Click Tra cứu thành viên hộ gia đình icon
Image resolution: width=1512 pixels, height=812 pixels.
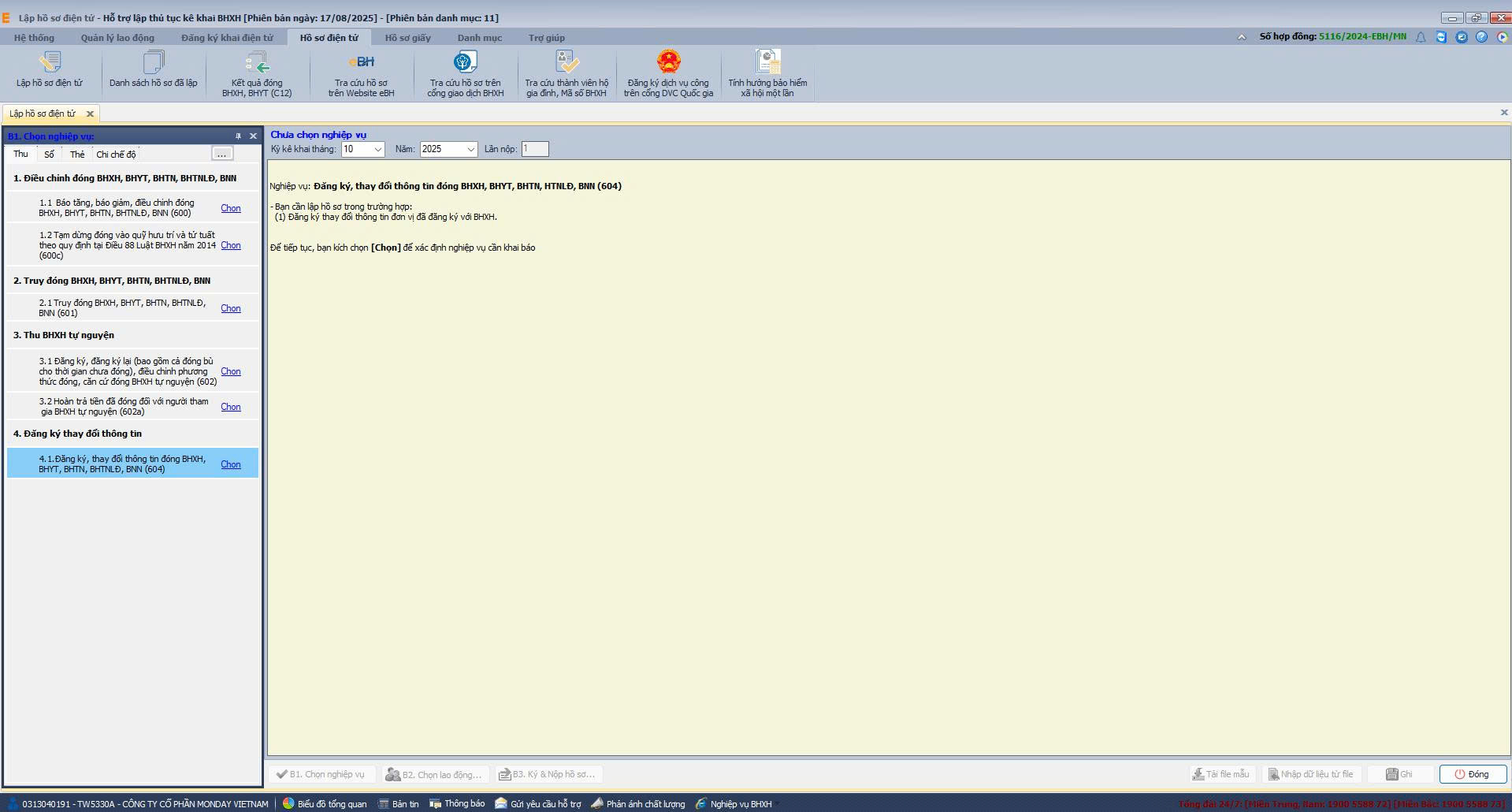[566, 63]
